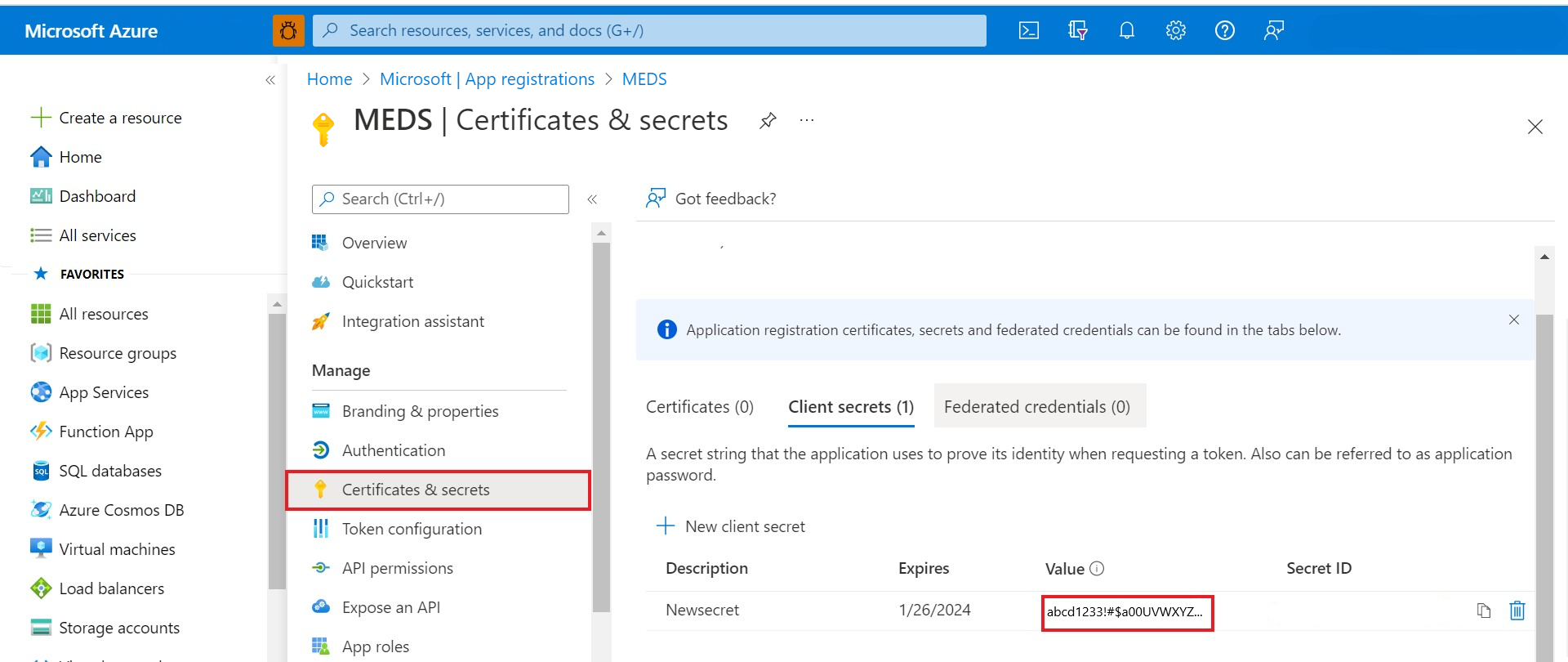Click the Expires column header
The height and width of the screenshot is (662, 1568).
coord(924,568)
